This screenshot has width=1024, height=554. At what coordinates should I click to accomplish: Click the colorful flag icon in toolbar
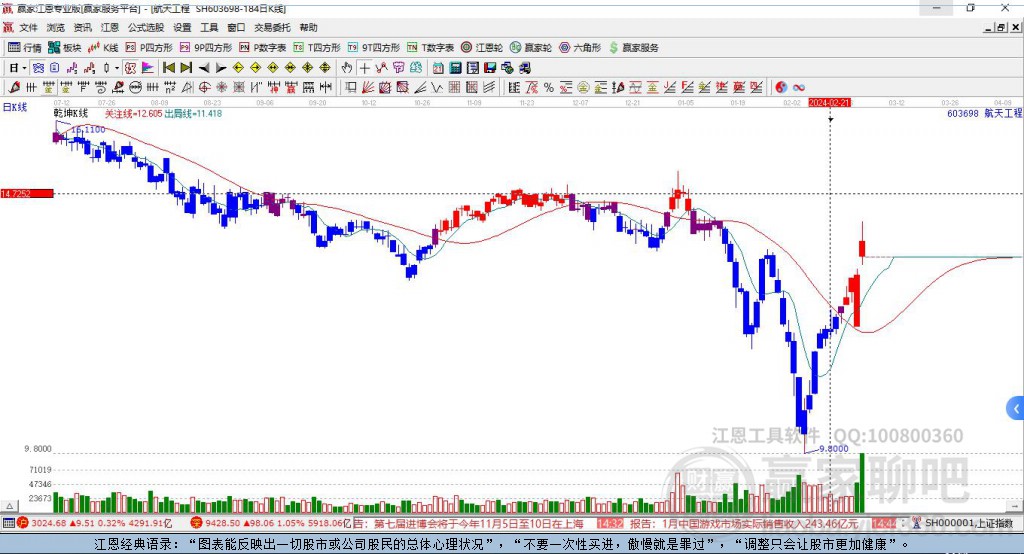[148, 67]
